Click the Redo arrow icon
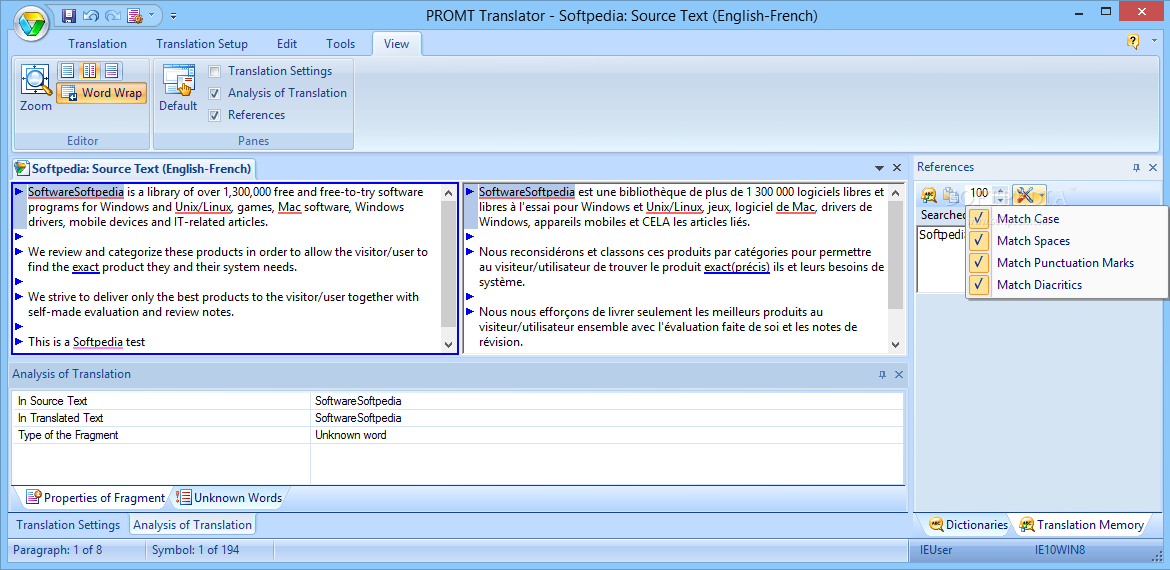 (112, 15)
